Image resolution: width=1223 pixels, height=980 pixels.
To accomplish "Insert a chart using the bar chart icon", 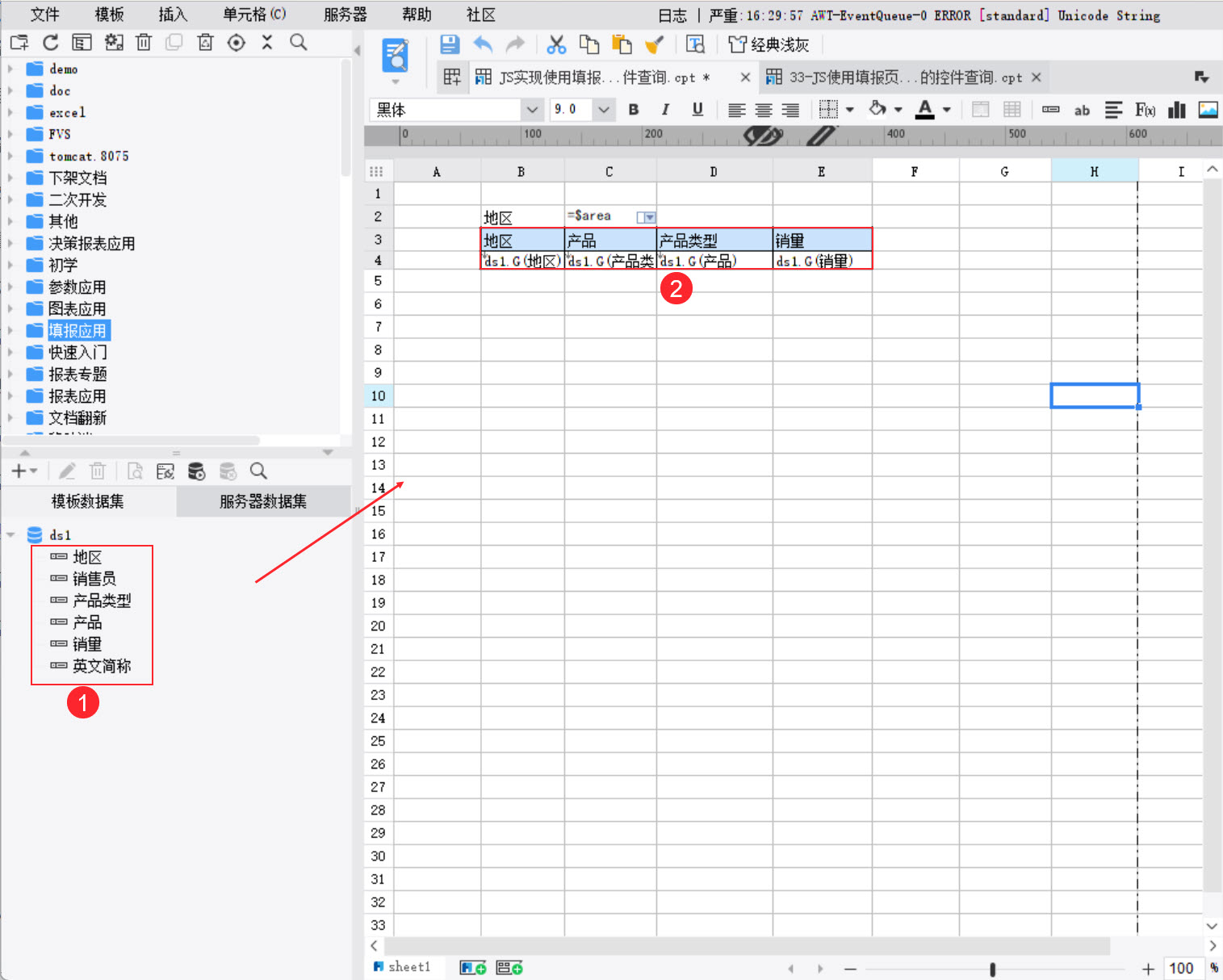I will (1177, 110).
